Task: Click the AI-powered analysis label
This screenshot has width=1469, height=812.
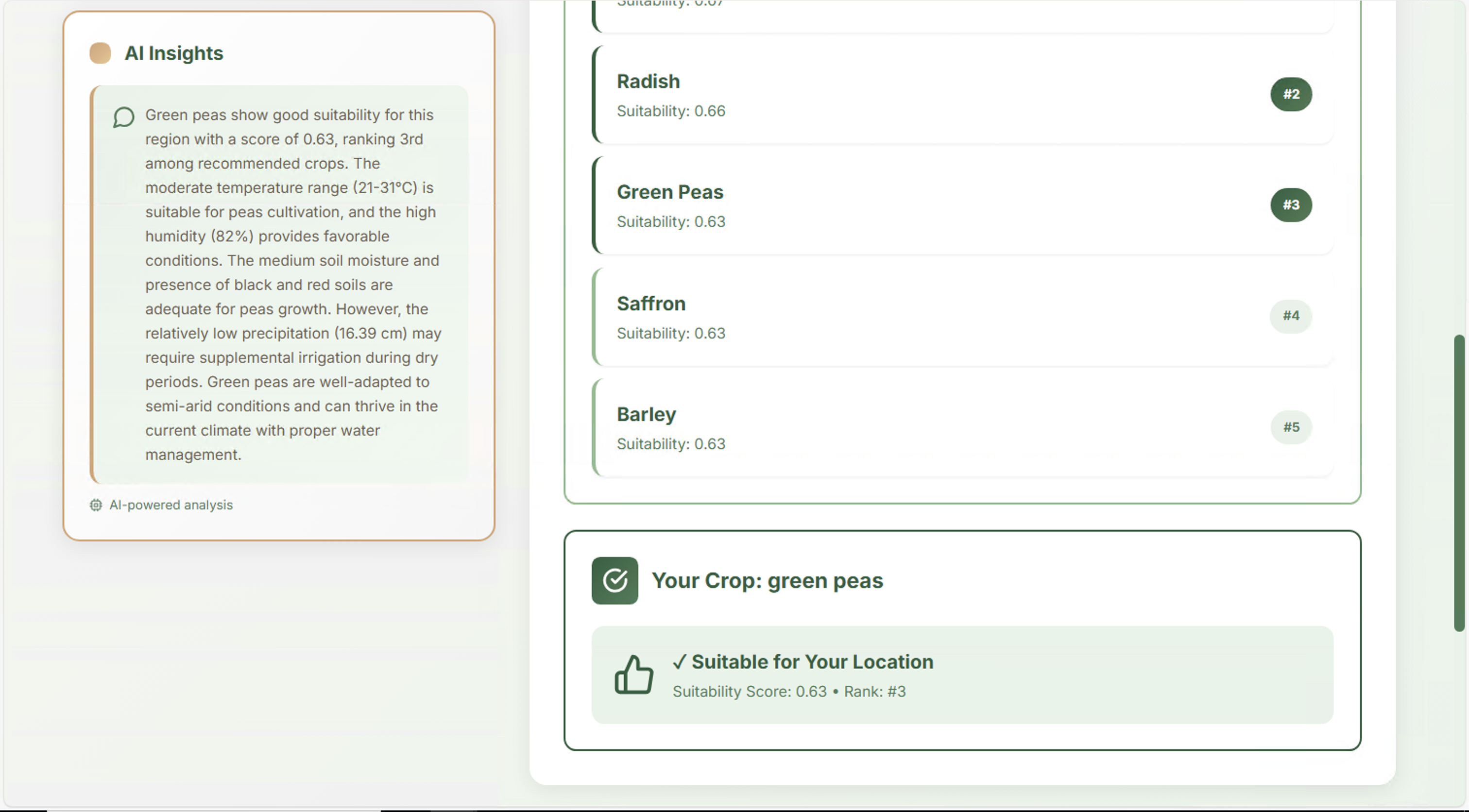Action: tap(171, 505)
